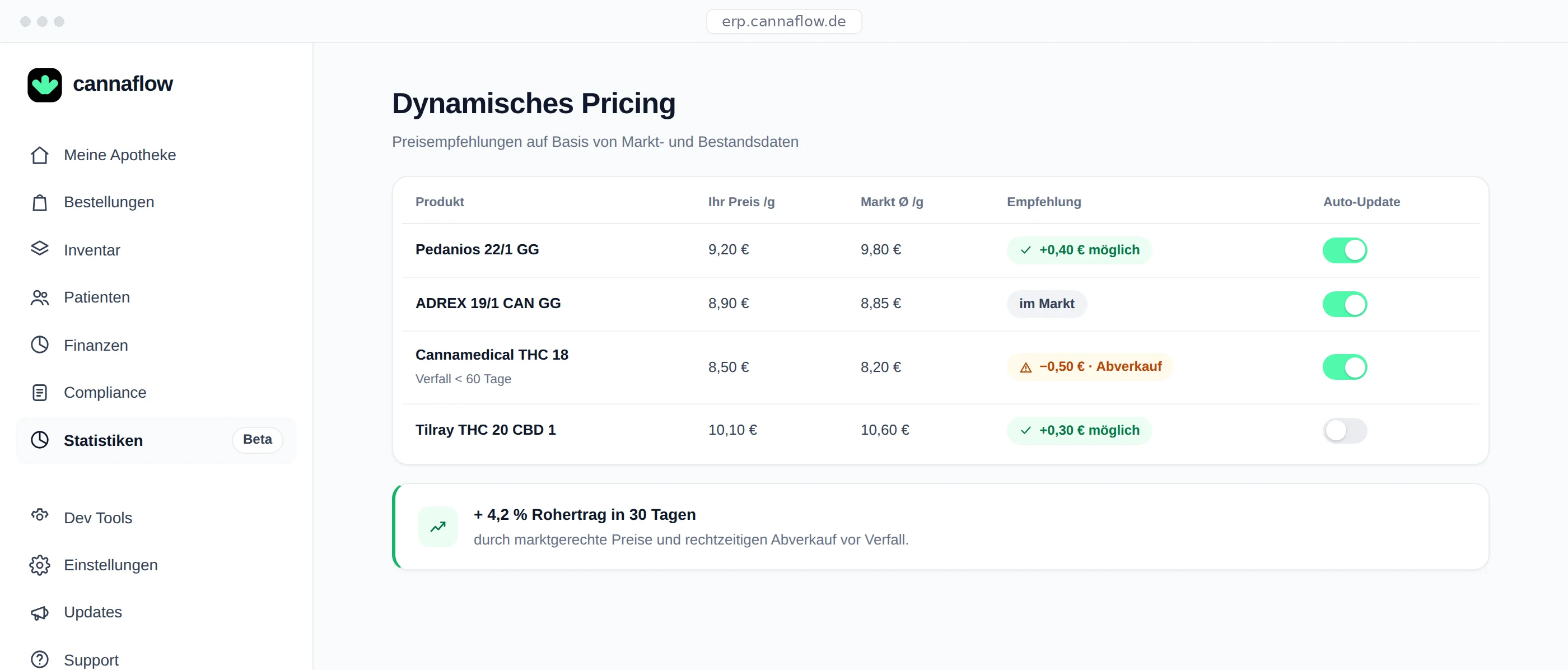Click the warning triangle in Abverkauf badge

tap(1026, 367)
